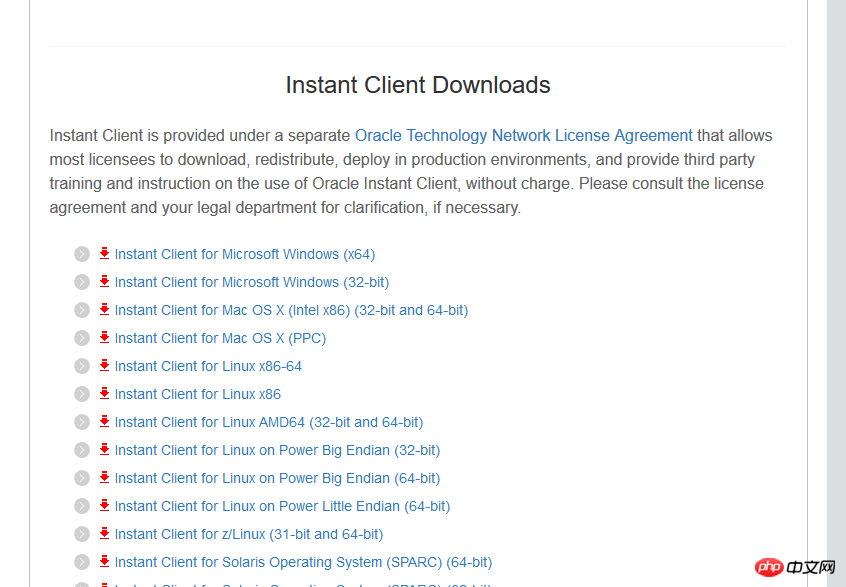The height and width of the screenshot is (587, 846).
Task: Click download icon for Power Little Endian (64-bit)
Action: pyautogui.click(x=105, y=506)
